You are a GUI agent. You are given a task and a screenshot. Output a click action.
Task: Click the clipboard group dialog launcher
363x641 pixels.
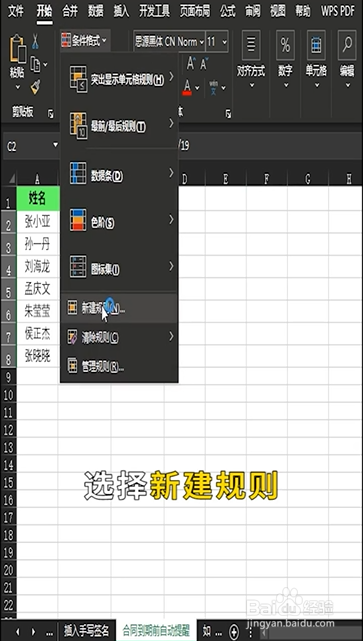pyautogui.click(x=51, y=114)
